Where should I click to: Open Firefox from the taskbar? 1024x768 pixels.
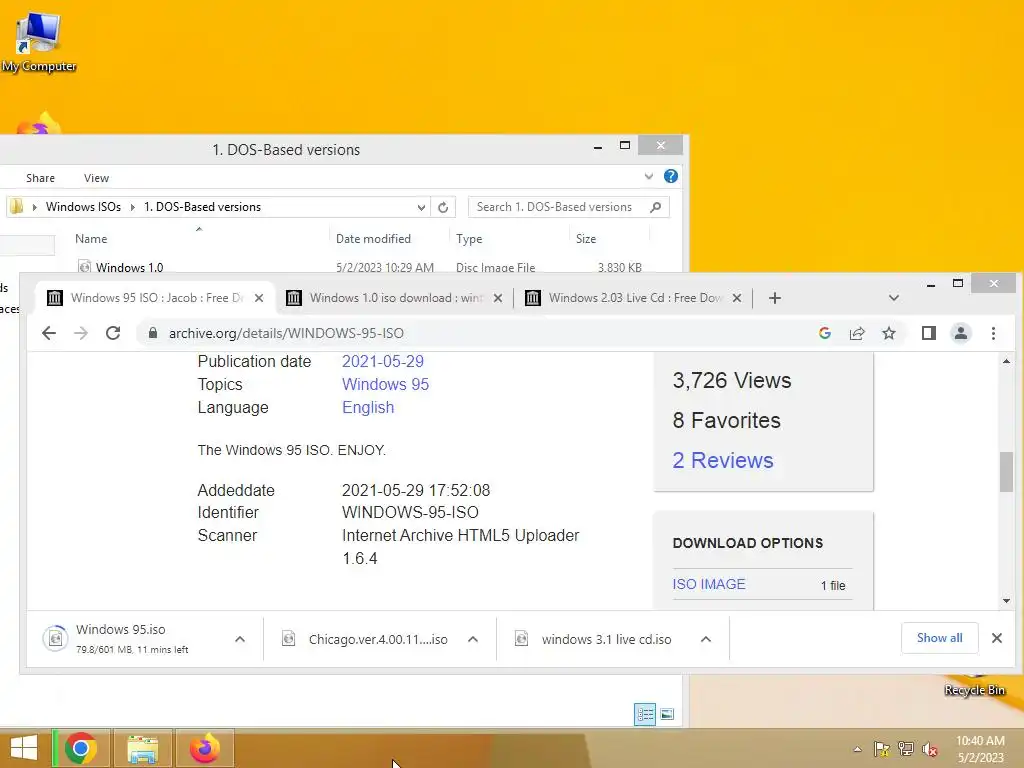(204, 748)
